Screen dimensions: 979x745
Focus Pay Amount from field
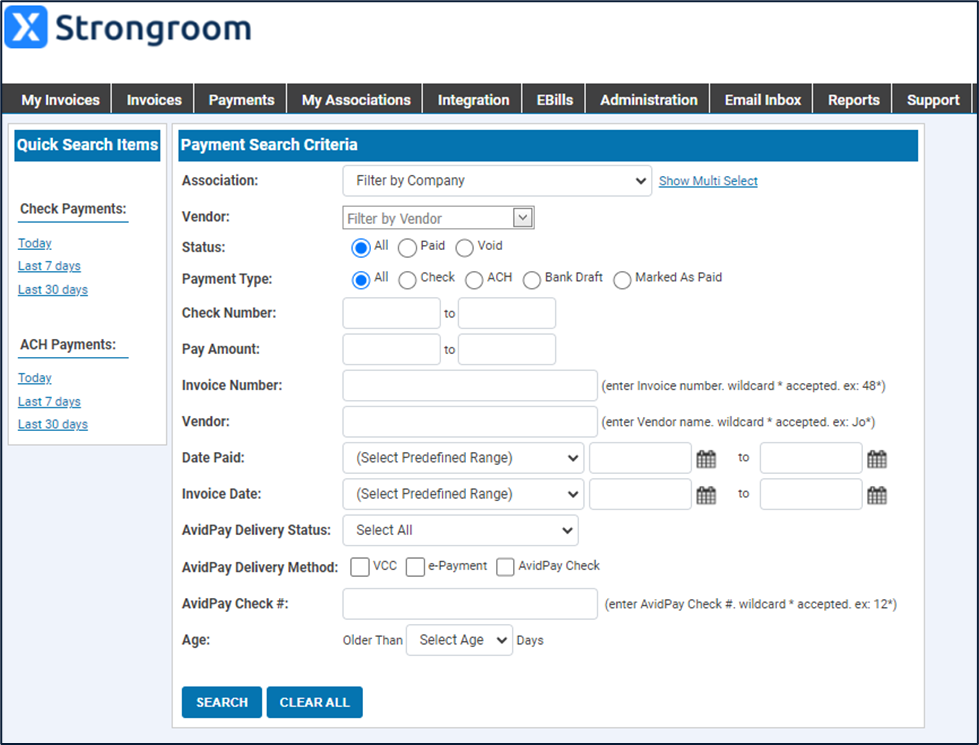(391, 349)
